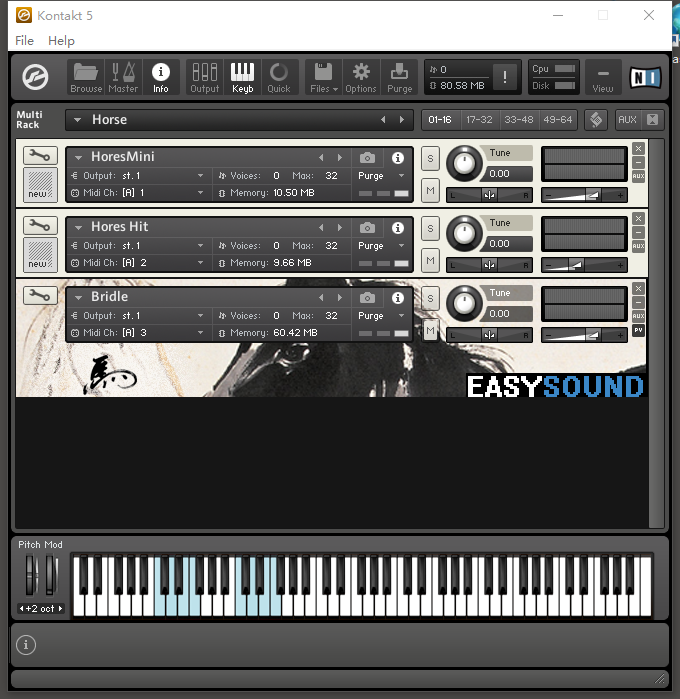Open the Horse multi name dropdown
Viewport: 680px width, 699px height.
point(78,119)
